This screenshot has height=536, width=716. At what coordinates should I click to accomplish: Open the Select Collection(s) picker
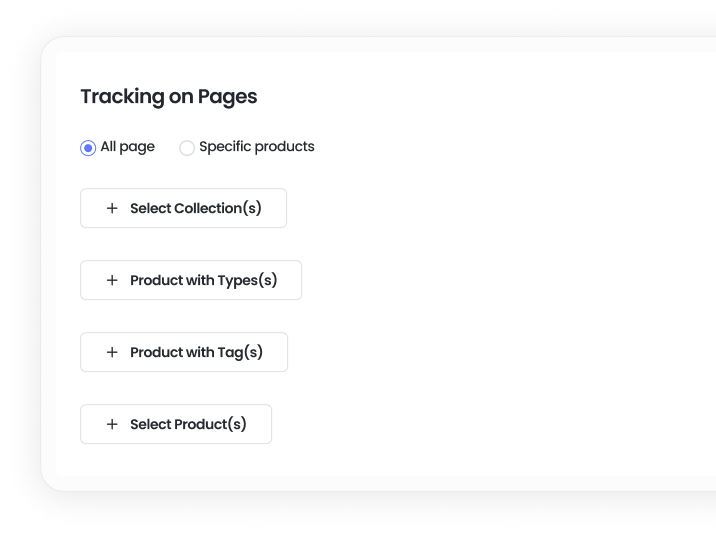(184, 208)
